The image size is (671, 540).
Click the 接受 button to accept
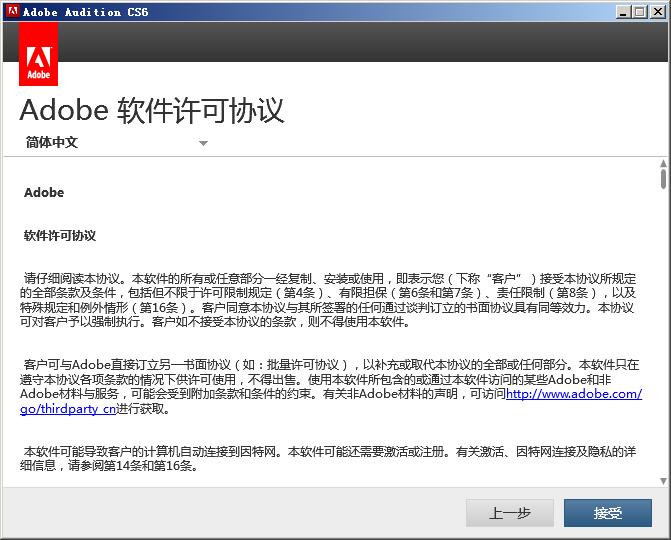608,513
